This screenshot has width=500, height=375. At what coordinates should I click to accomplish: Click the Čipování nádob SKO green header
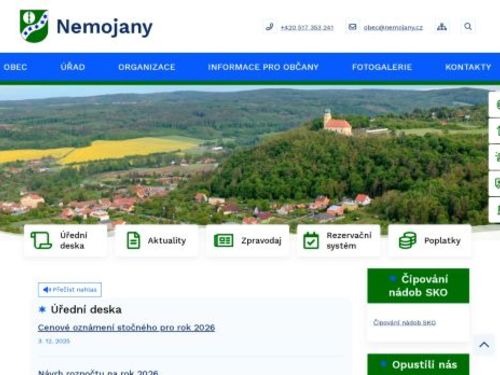(418, 286)
